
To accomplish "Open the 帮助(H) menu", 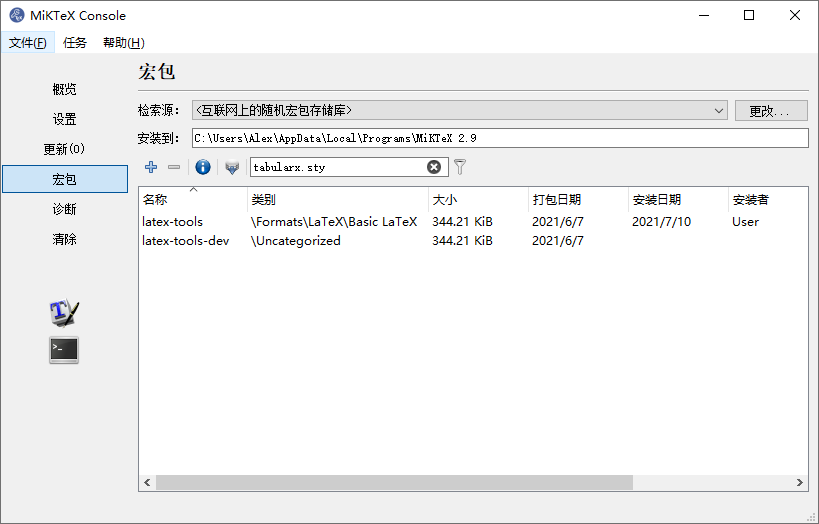I will pyautogui.click(x=124, y=42).
